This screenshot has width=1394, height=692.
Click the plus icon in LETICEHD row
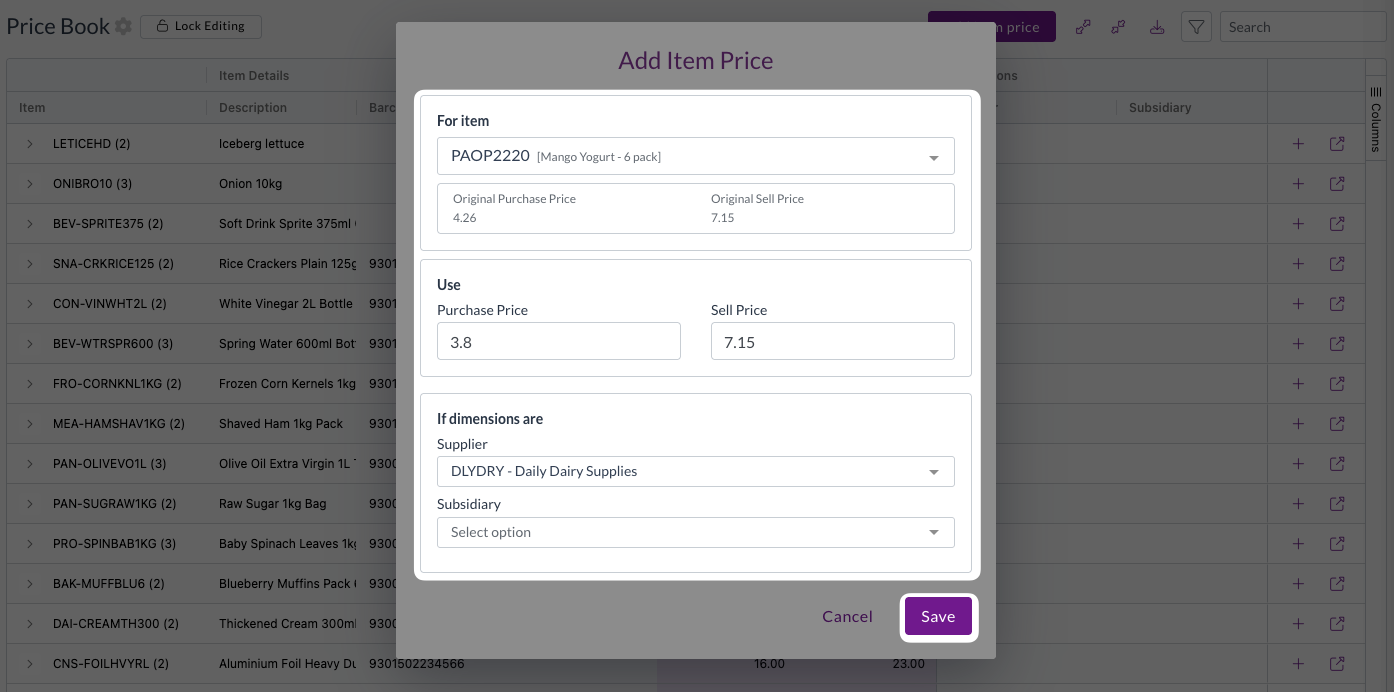(x=1298, y=144)
